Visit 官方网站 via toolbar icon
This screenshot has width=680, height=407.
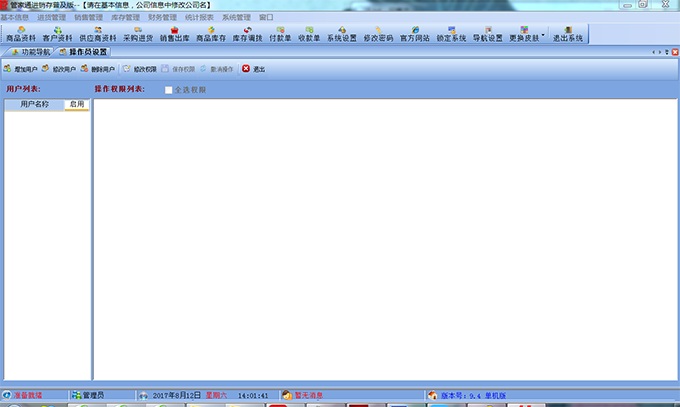415,34
